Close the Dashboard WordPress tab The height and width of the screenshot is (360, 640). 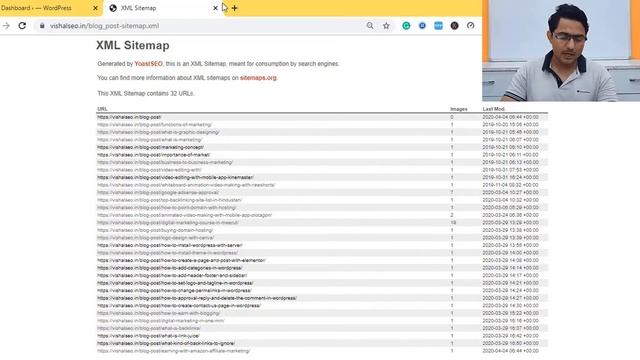point(95,8)
